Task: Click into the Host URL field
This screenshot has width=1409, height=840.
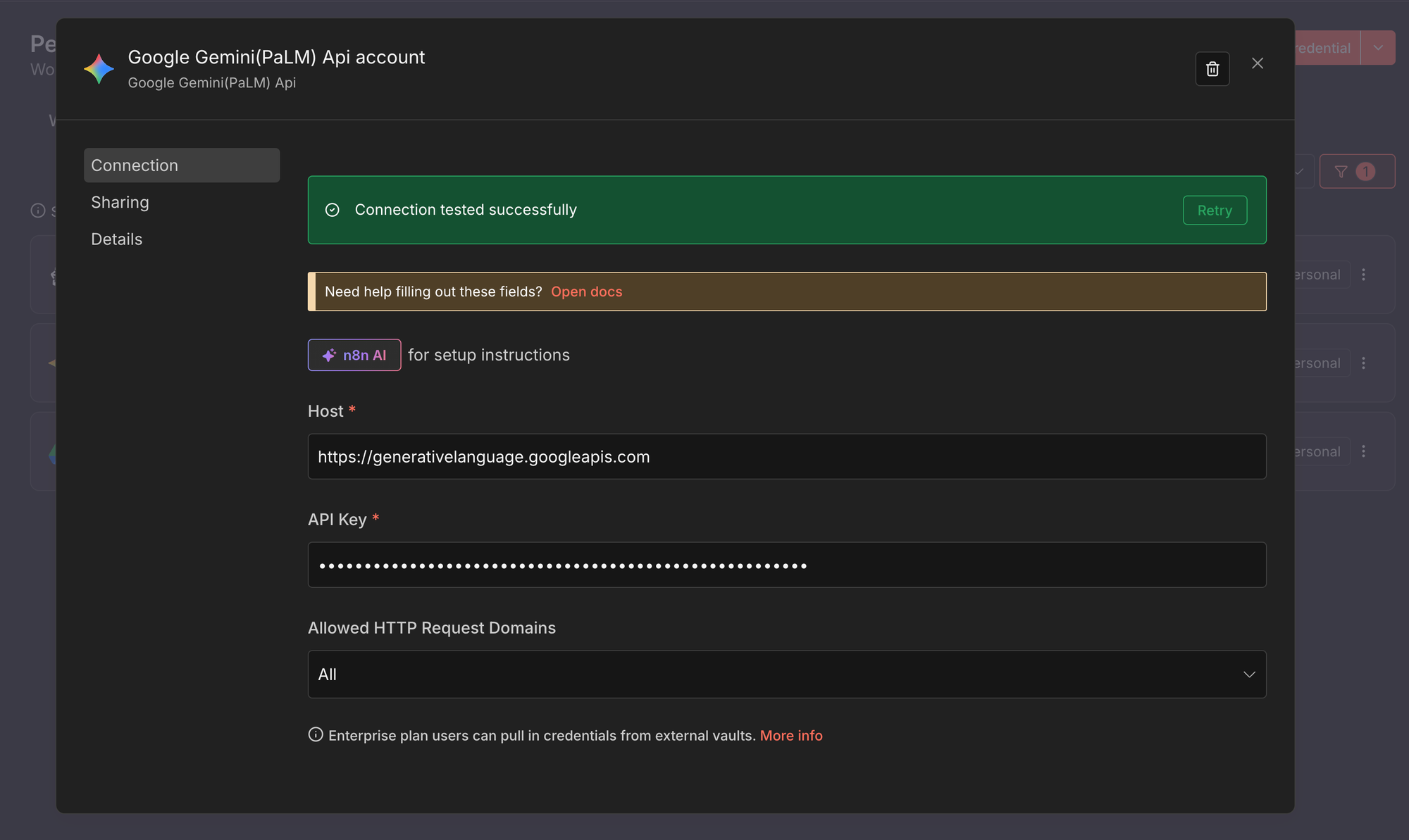Action: click(x=786, y=457)
